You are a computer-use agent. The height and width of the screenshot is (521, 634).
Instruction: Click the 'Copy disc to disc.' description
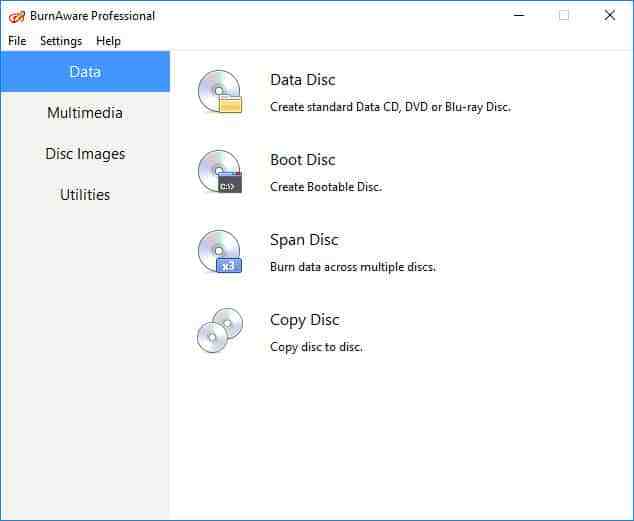pos(316,347)
